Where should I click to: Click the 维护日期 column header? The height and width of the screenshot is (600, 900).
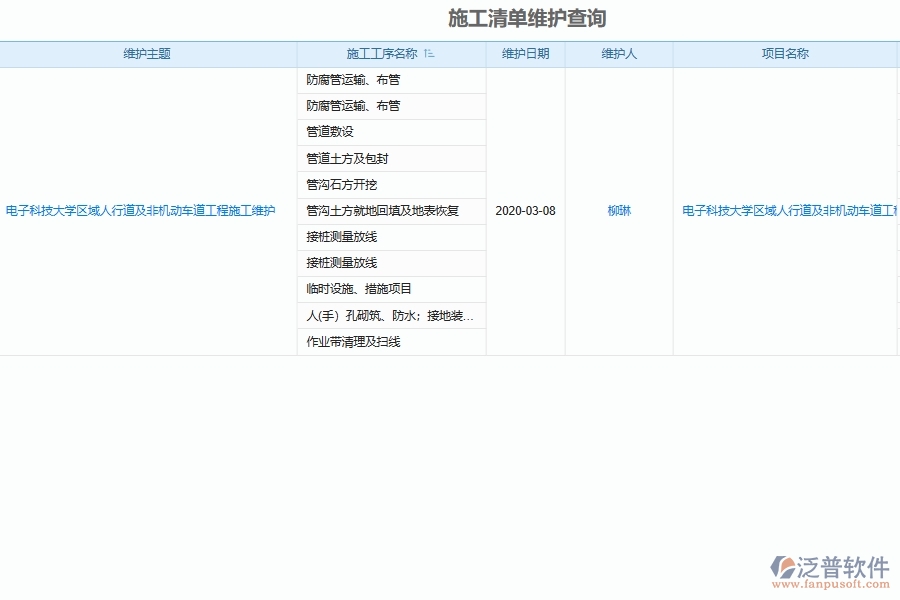pyautogui.click(x=527, y=54)
